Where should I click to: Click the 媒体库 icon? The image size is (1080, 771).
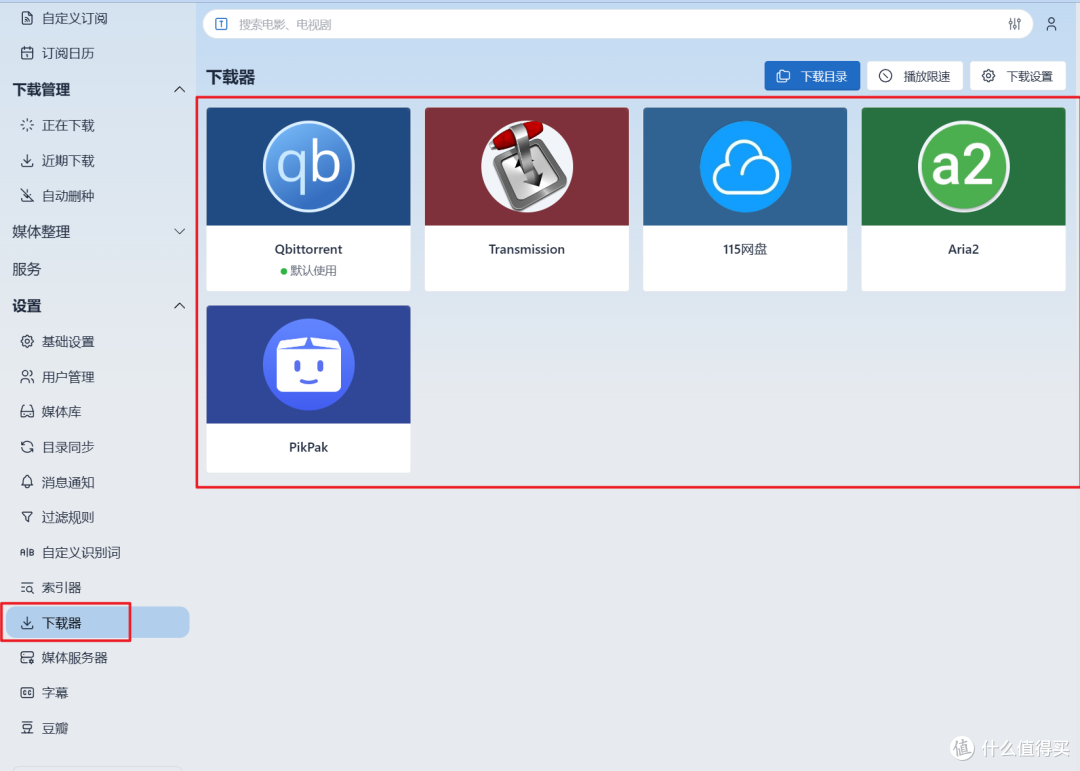coord(27,411)
